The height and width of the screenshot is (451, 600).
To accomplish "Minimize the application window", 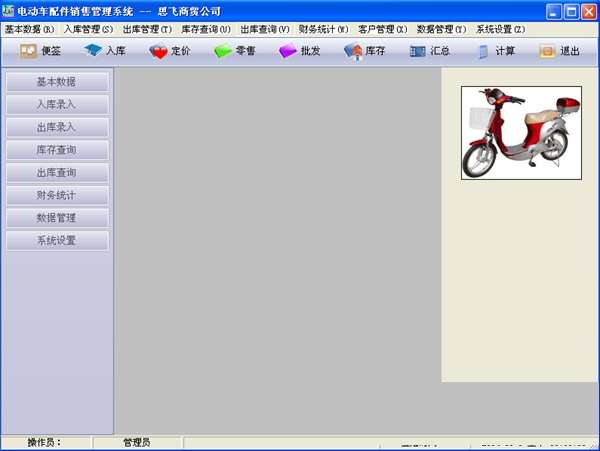I will pyautogui.click(x=553, y=12).
